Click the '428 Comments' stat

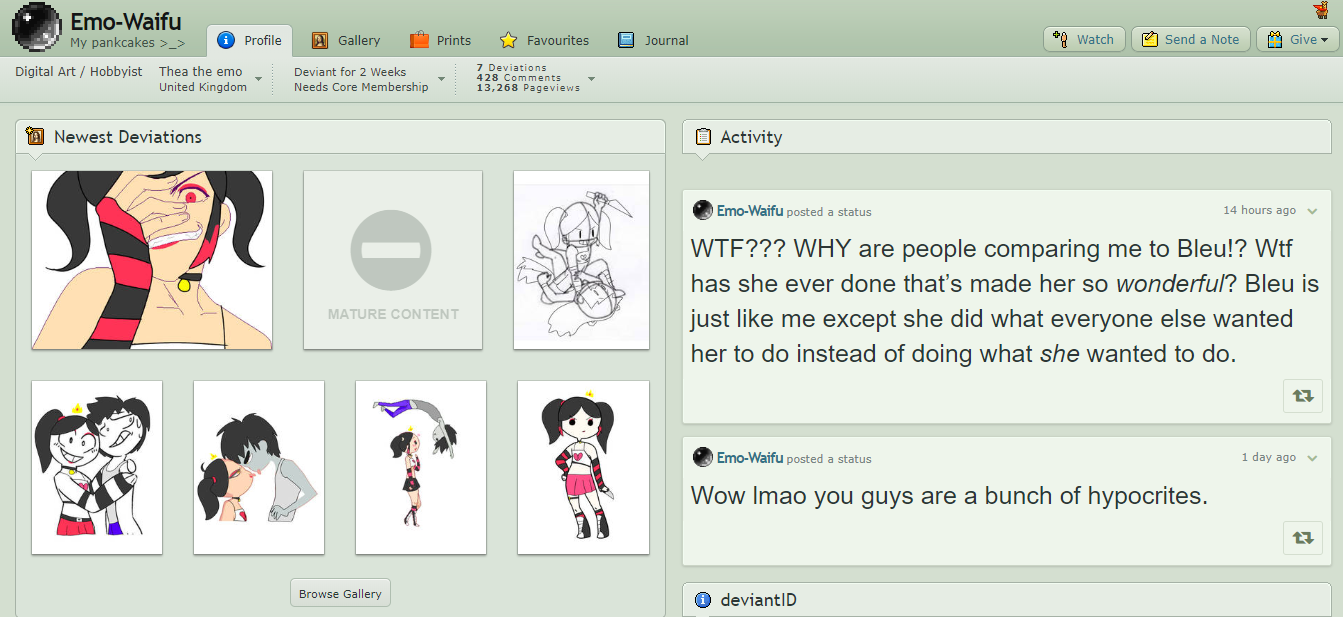click(x=518, y=78)
